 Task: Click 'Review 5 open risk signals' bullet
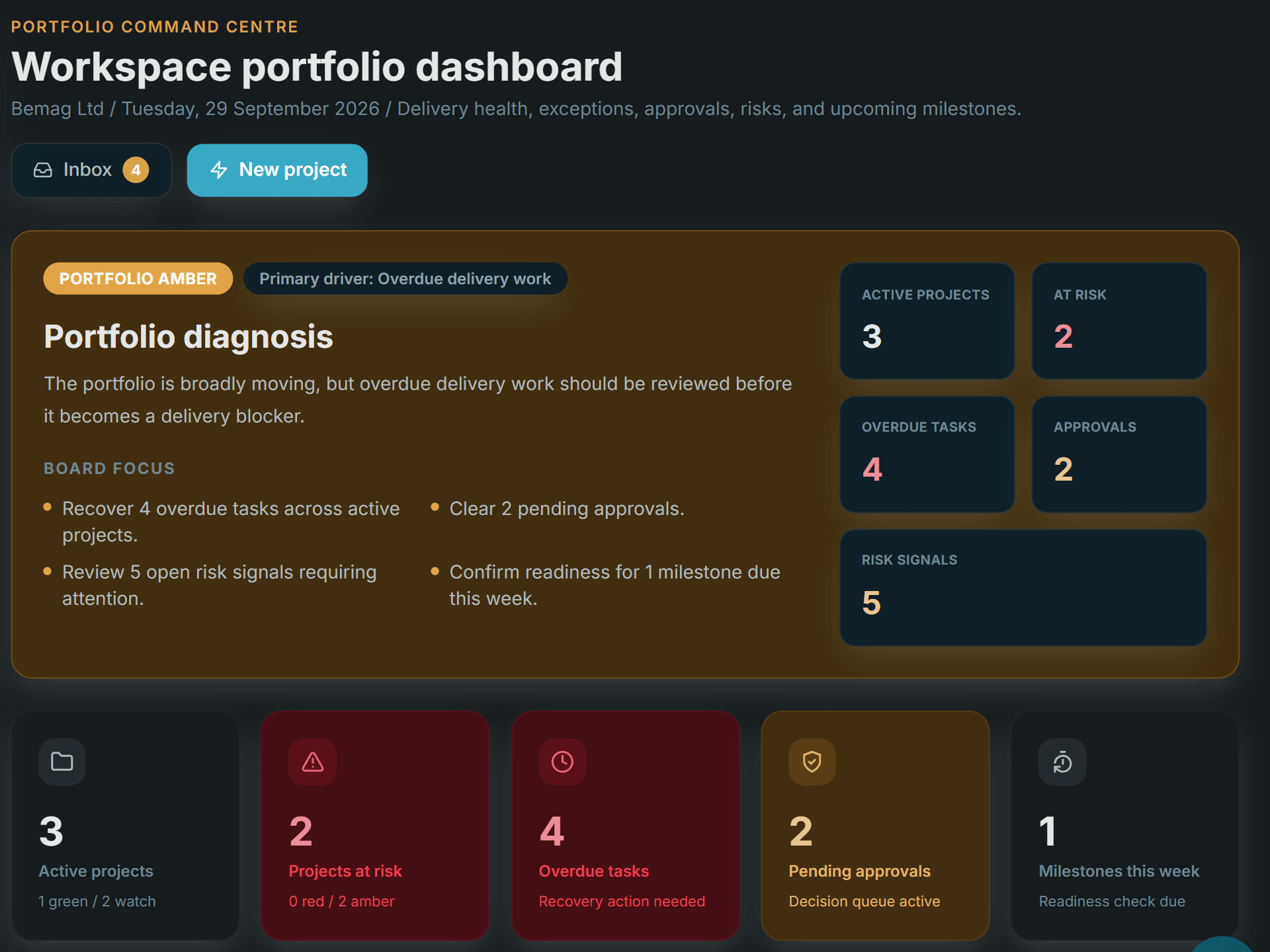tap(219, 585)
